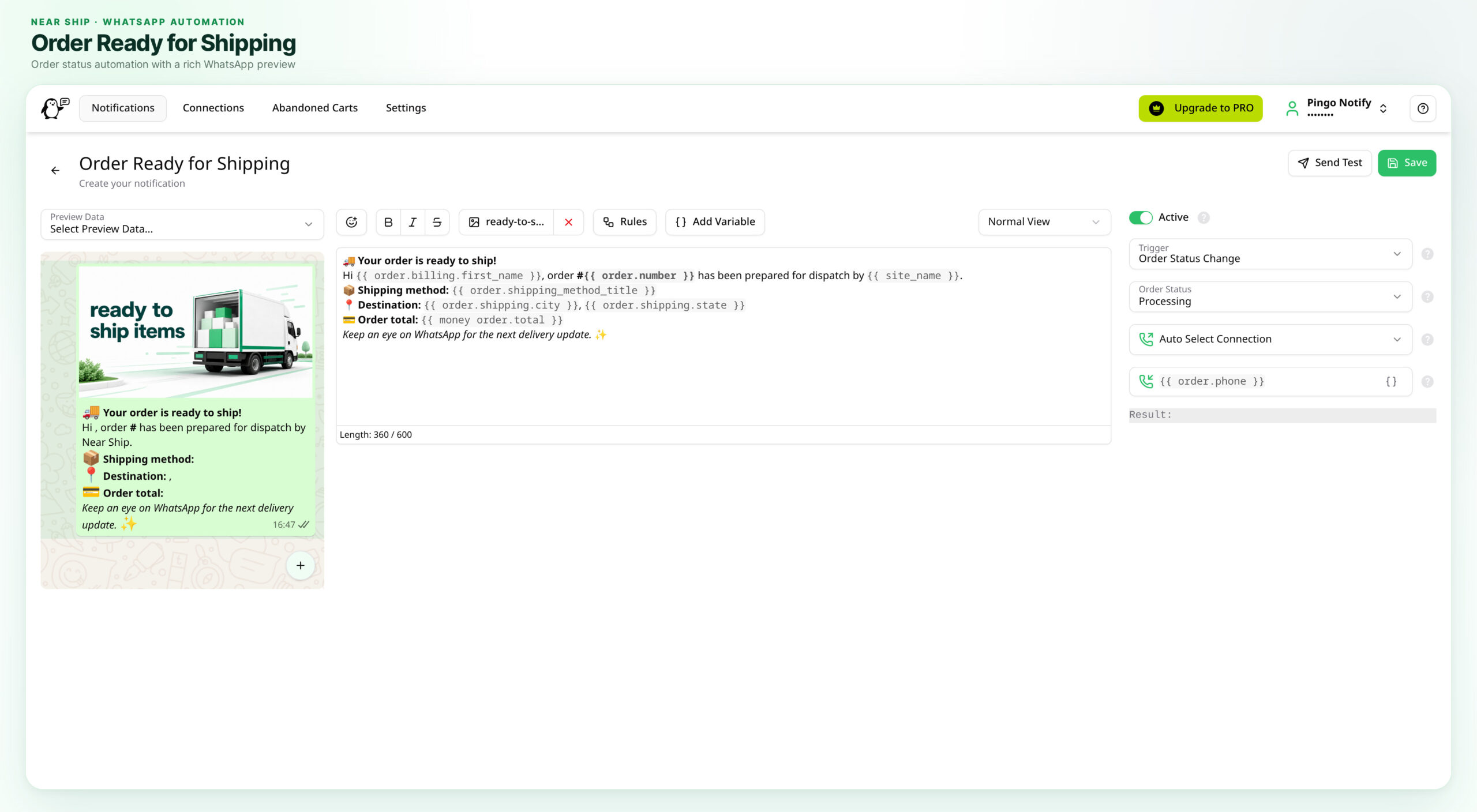Go back using the left arrow
1477x812 pixels.
point(55,171)
